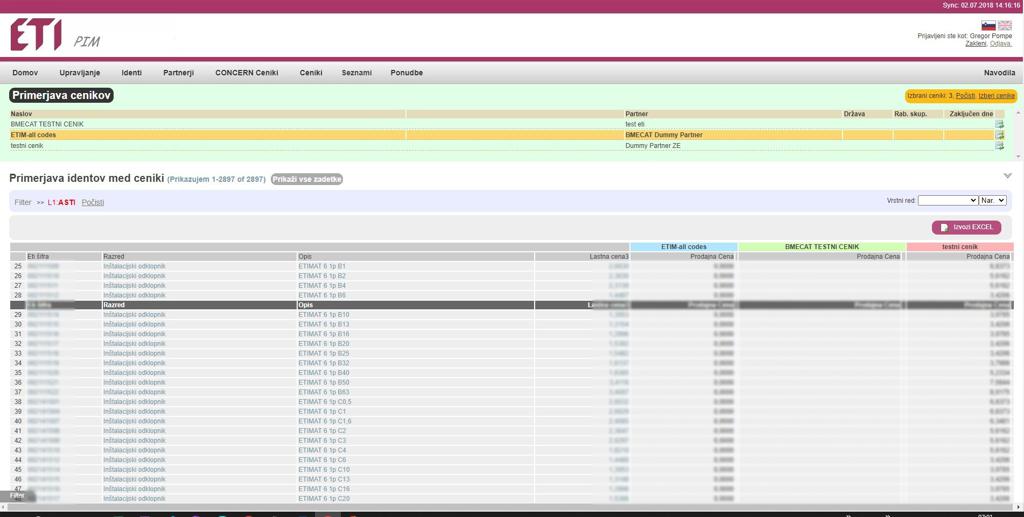Click Inštalacijski odklopnik in row 40
The width and height of the screenshot is (1024, 517).
pos(135,421)
